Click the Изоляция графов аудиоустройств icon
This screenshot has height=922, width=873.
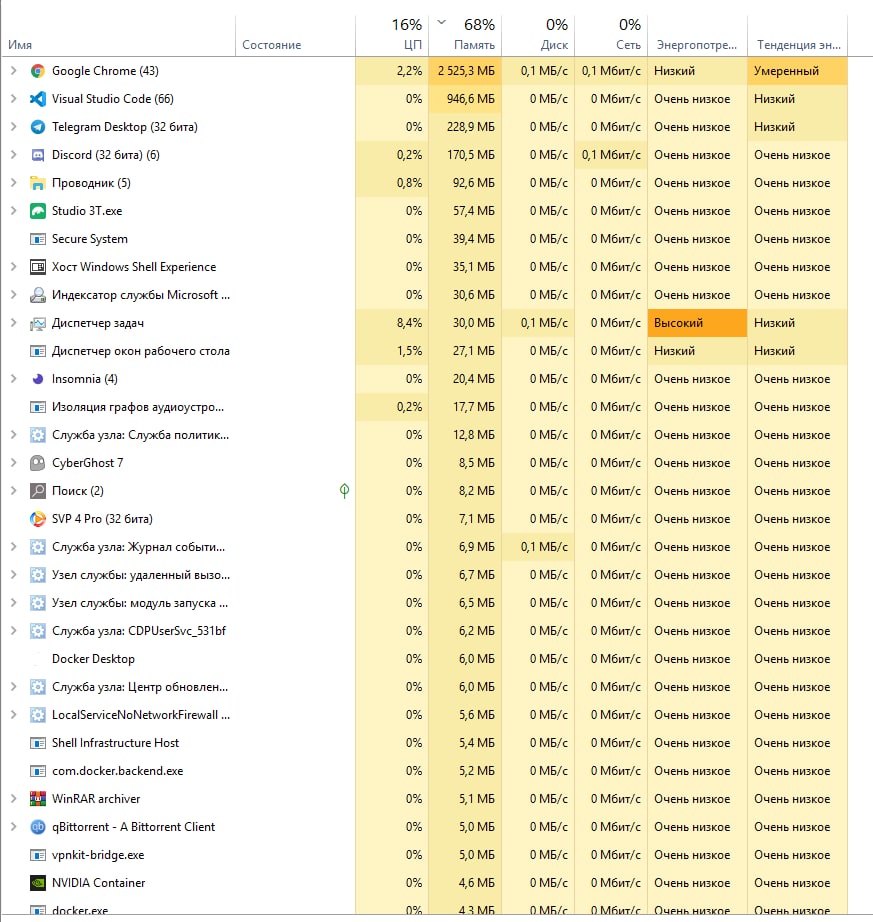coord(38,407)
